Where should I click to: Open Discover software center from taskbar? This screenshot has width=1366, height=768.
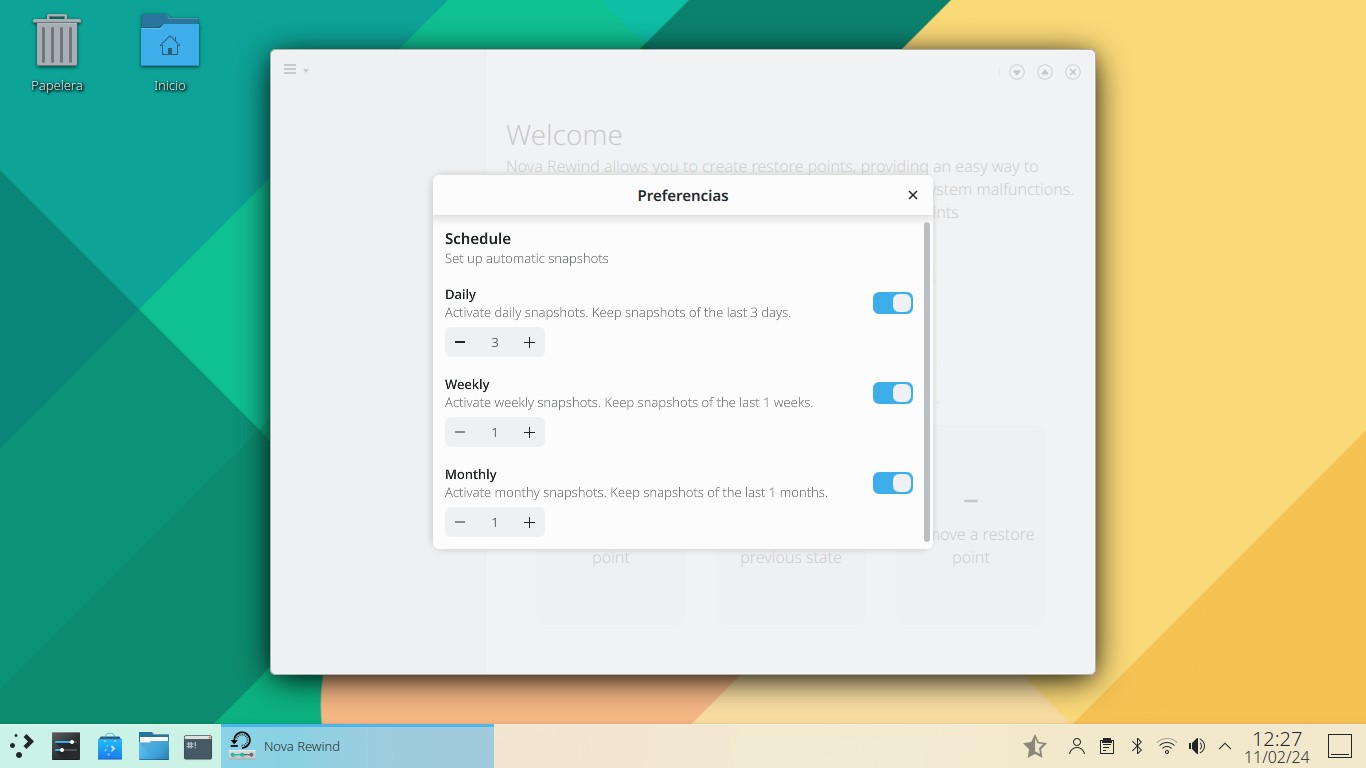click(x=110, y=745)
